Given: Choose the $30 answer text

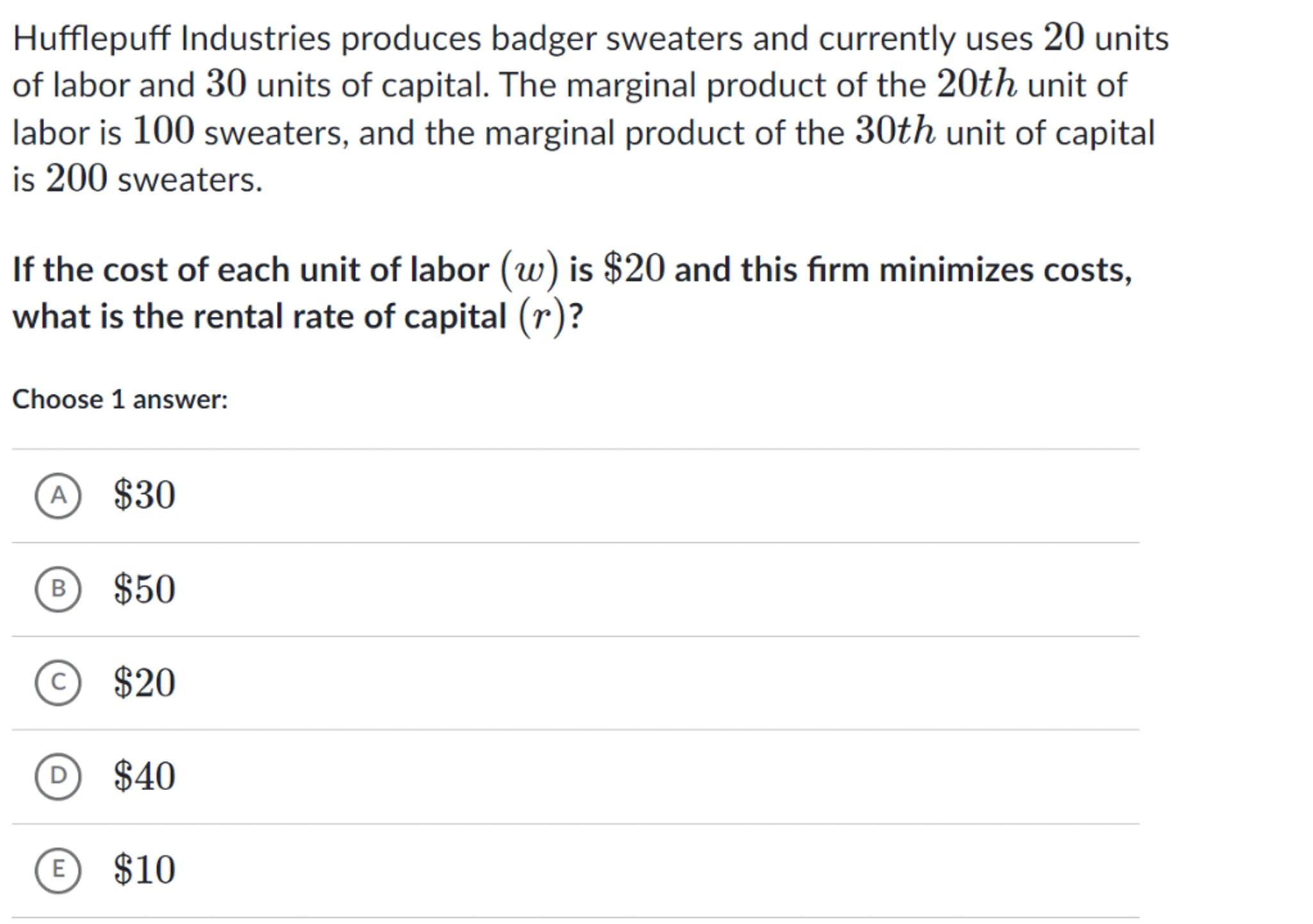Looking at the screenshot, I should (144, 495).
